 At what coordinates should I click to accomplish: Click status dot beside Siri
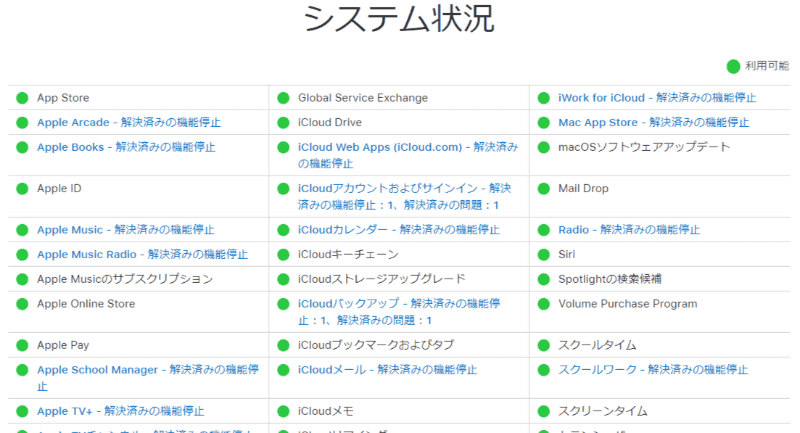pos(544,254)
